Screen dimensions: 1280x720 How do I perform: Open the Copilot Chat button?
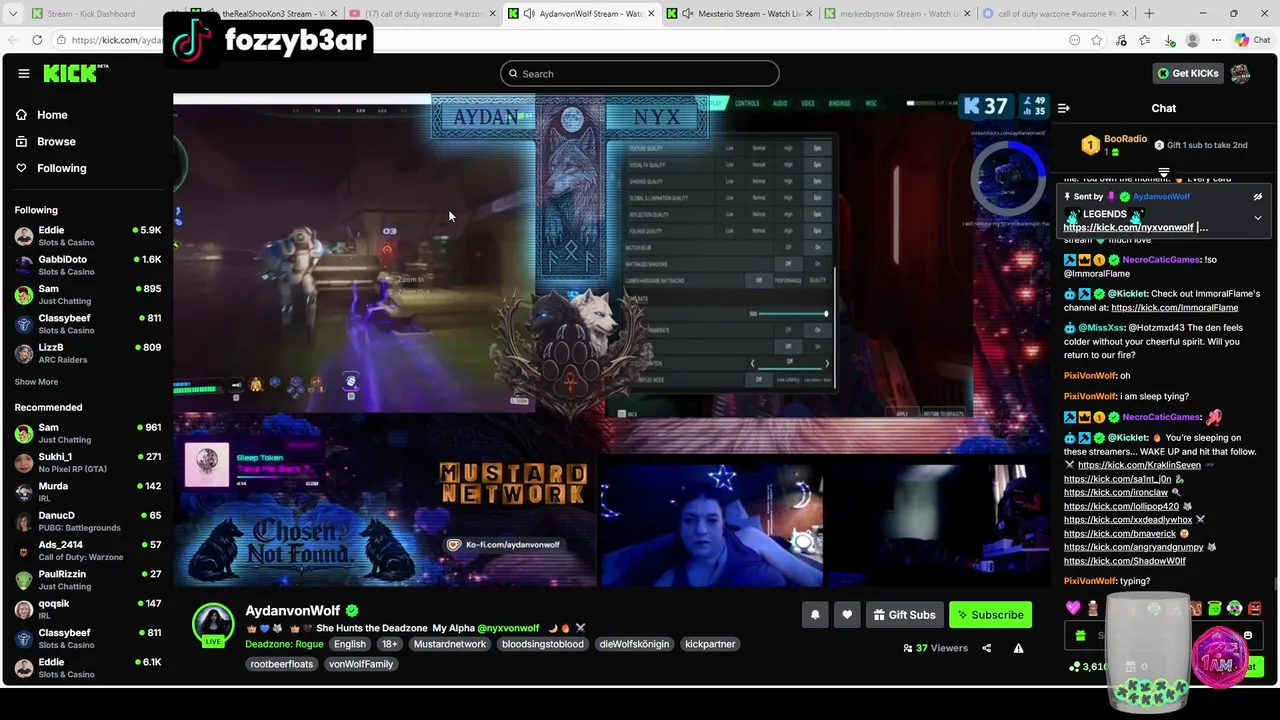[x=1252, y=40]
